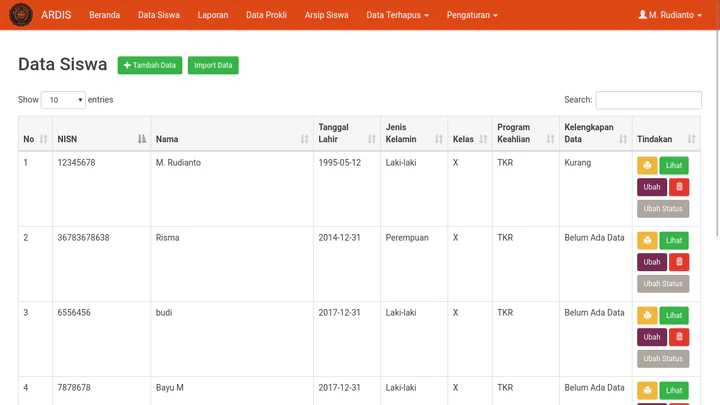Select NISN cell 36783678638

click(83, 237)
